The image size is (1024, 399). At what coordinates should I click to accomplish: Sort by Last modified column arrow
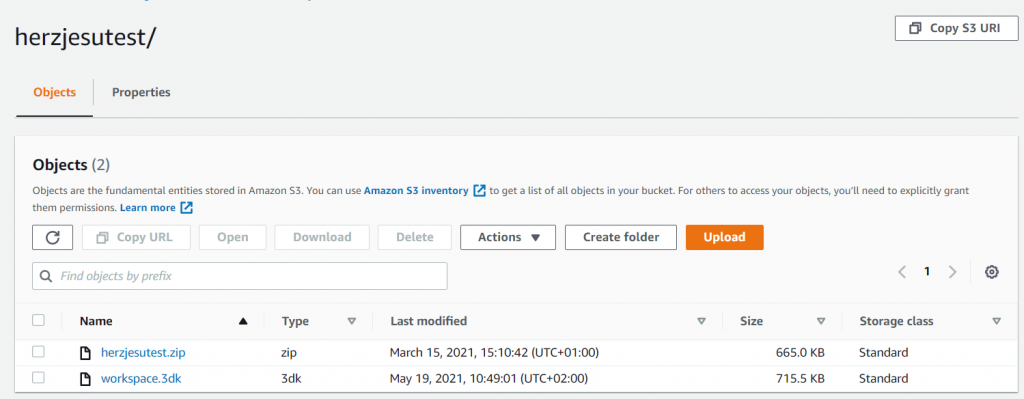point(702,321)
